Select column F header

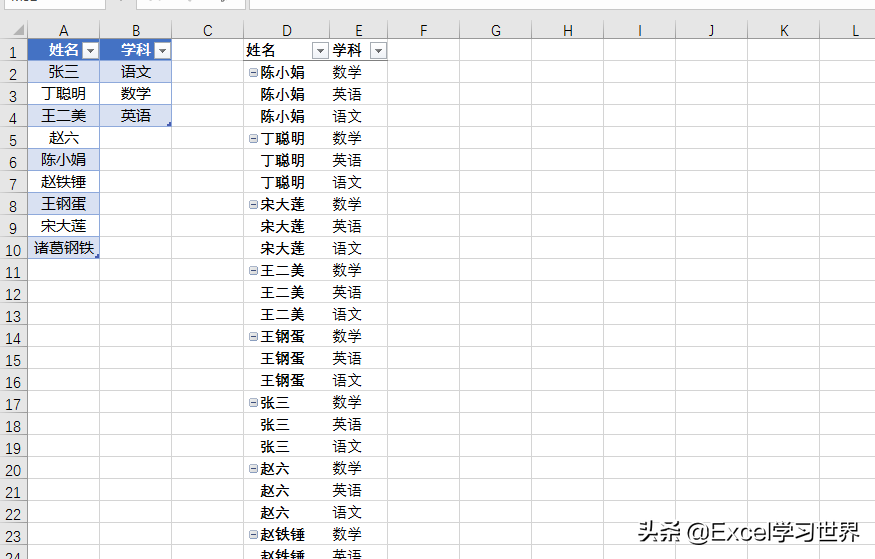pyautogui.click(x=424, y=30)
